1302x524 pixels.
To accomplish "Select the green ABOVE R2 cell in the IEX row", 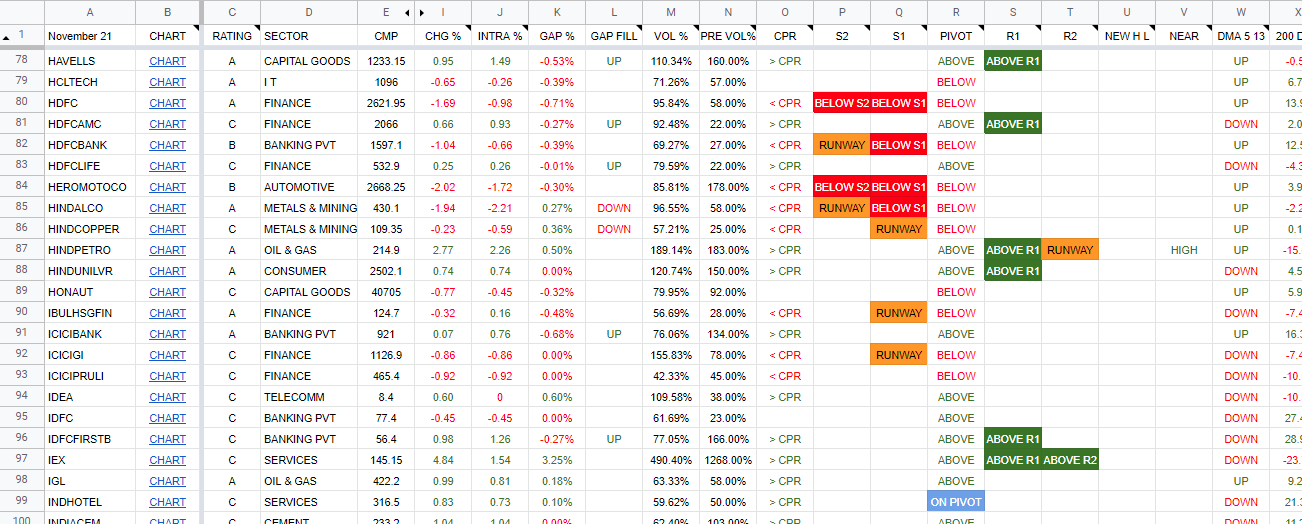I will [1070, 460].
